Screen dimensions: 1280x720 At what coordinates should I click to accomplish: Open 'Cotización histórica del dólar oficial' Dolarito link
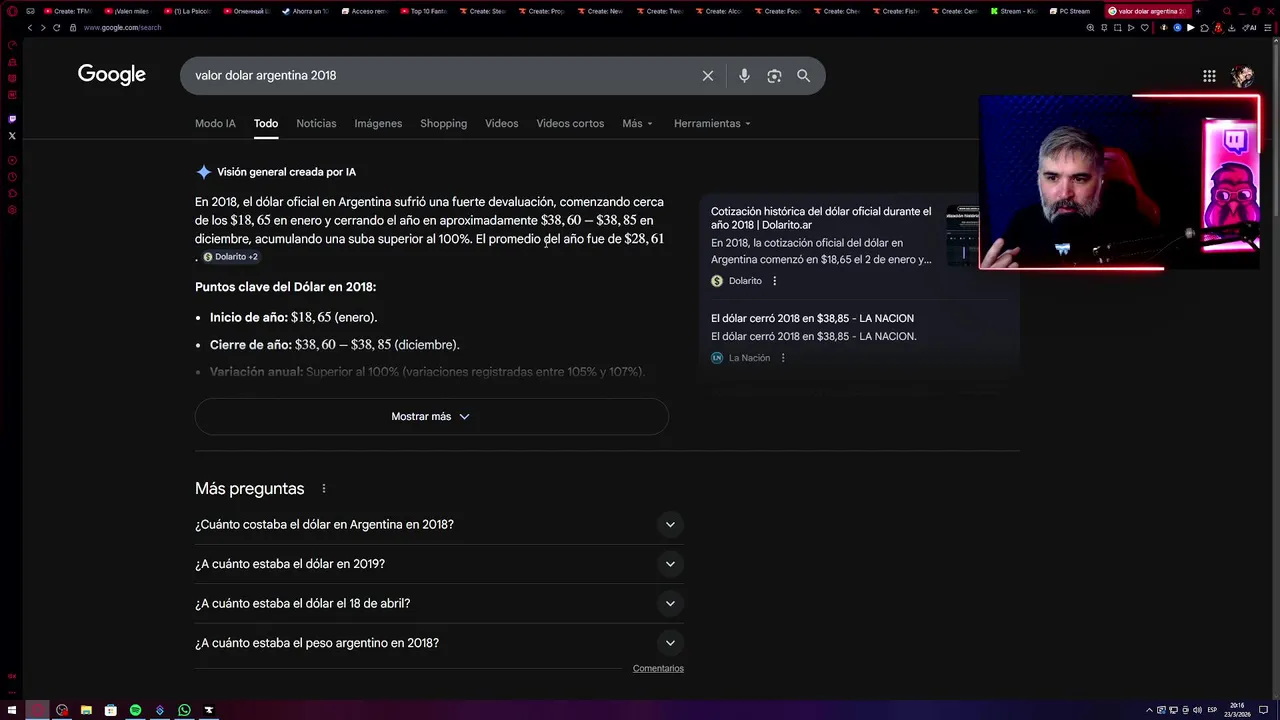pos(821,218)
